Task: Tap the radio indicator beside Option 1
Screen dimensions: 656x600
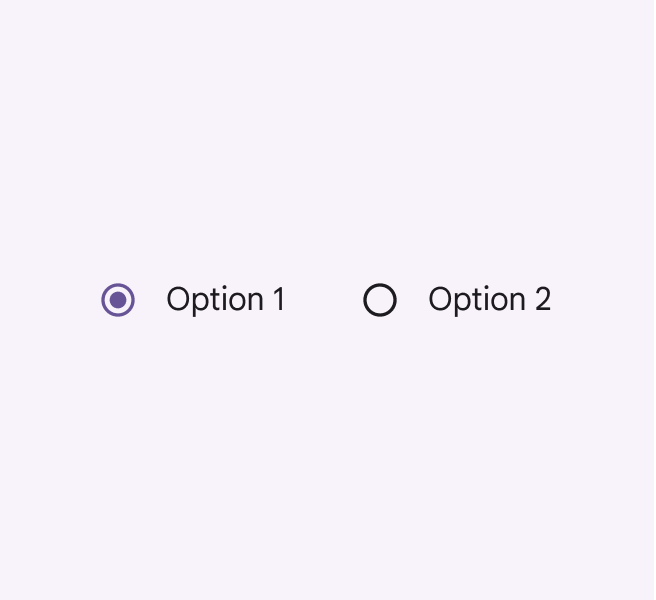Action: tap(118, 300)
